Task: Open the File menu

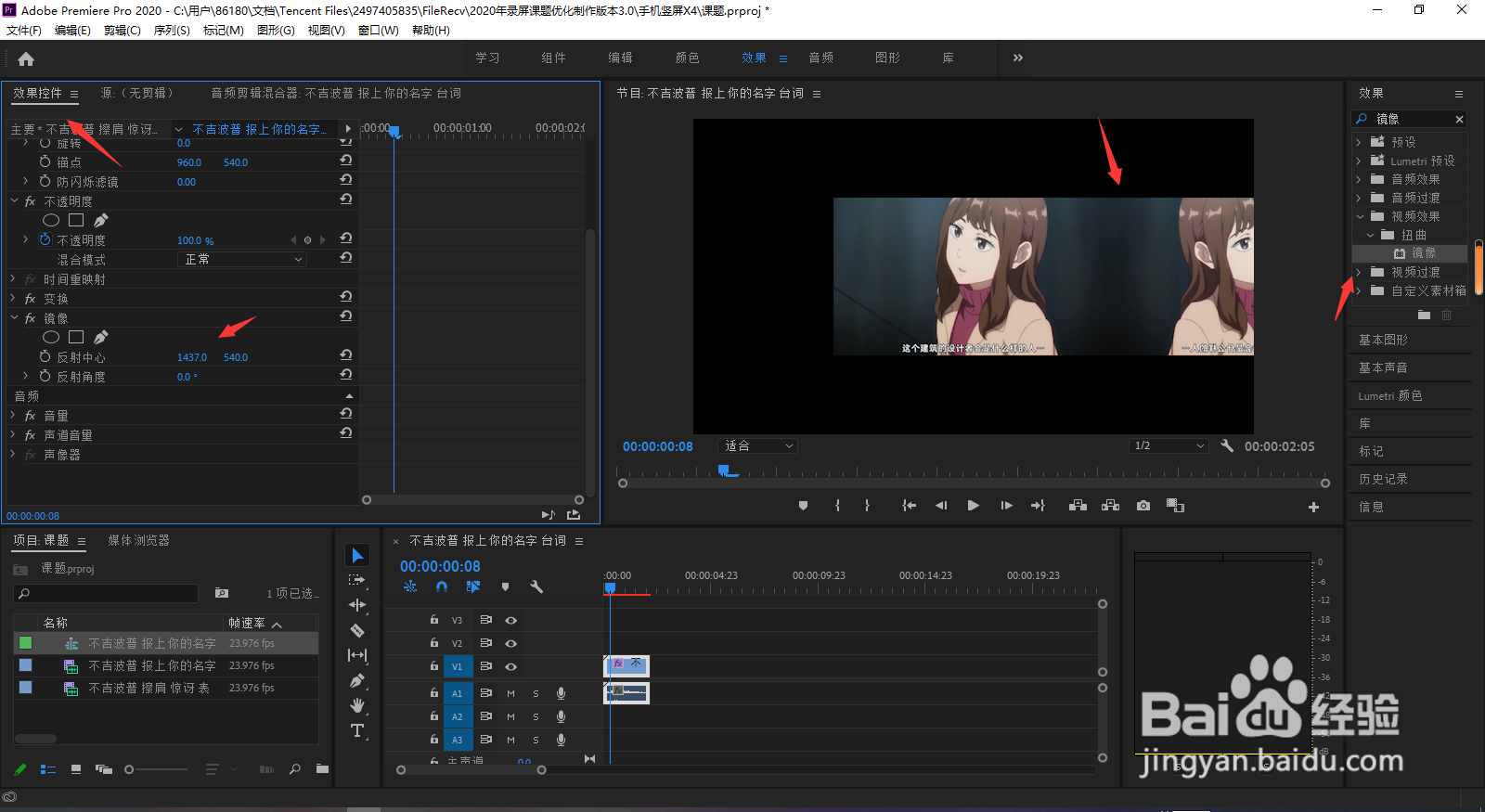Action: (x=24, y=31)
